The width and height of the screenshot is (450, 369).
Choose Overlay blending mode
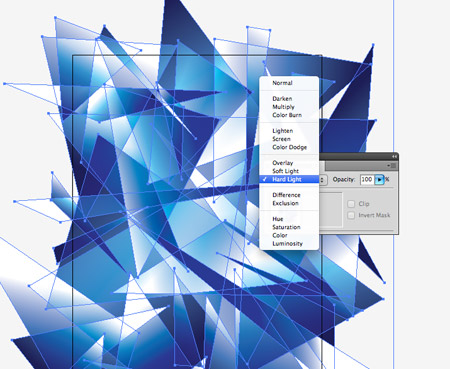[283, 163]
